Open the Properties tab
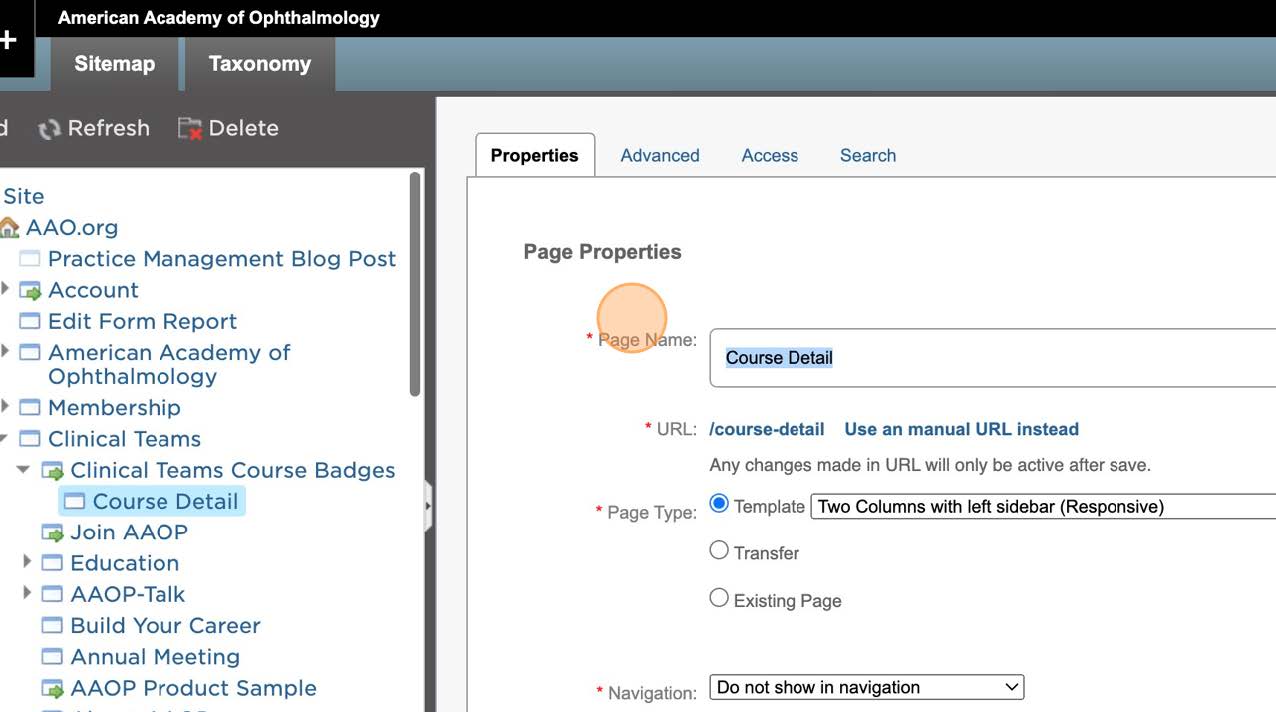This screenshot has width=1276, height=712. coord(535,156)
